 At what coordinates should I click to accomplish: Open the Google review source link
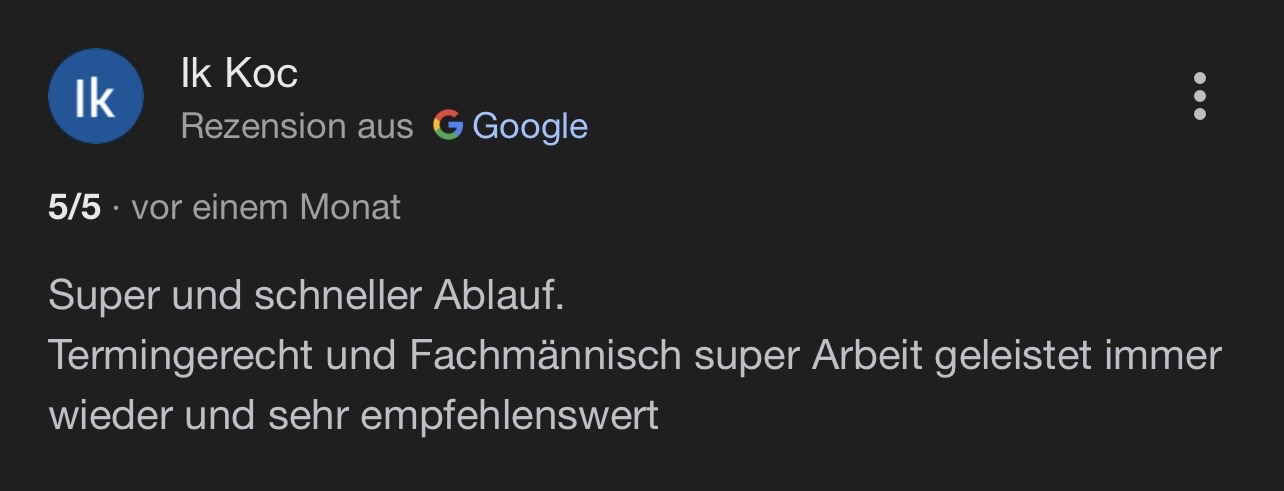(529, 126)
